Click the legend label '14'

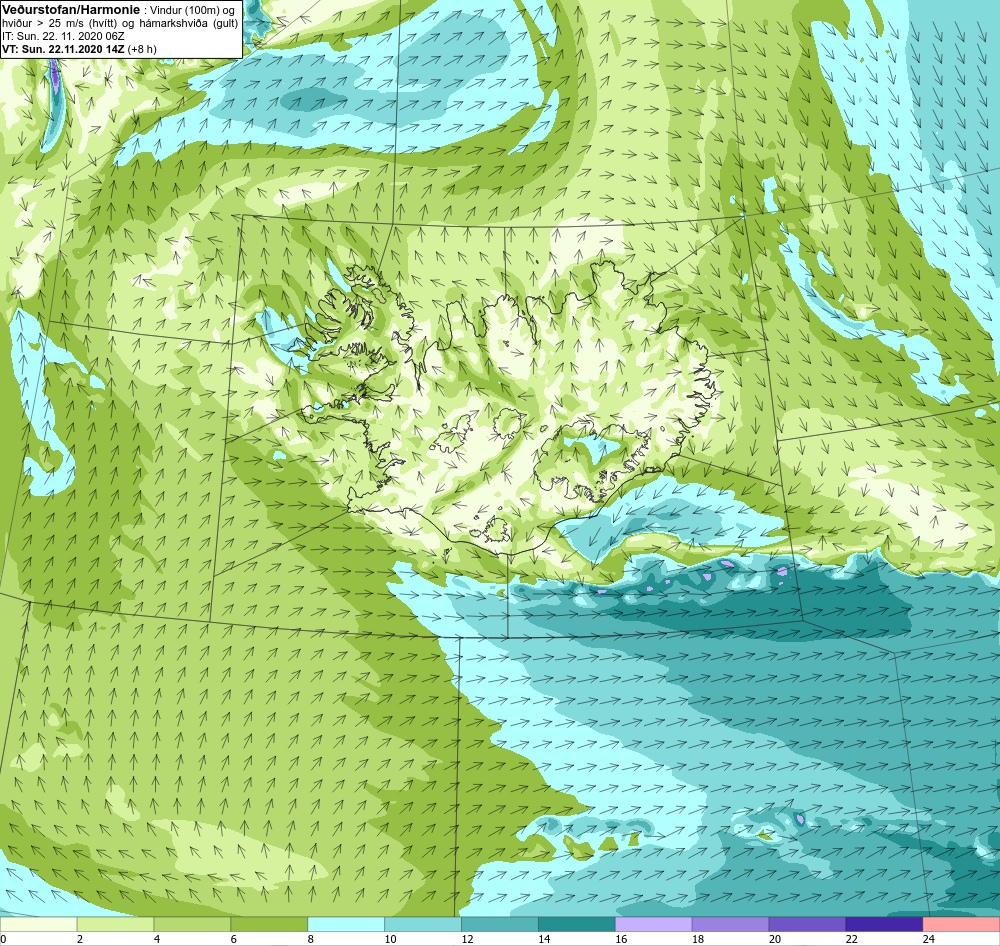(x=544, y=939)
